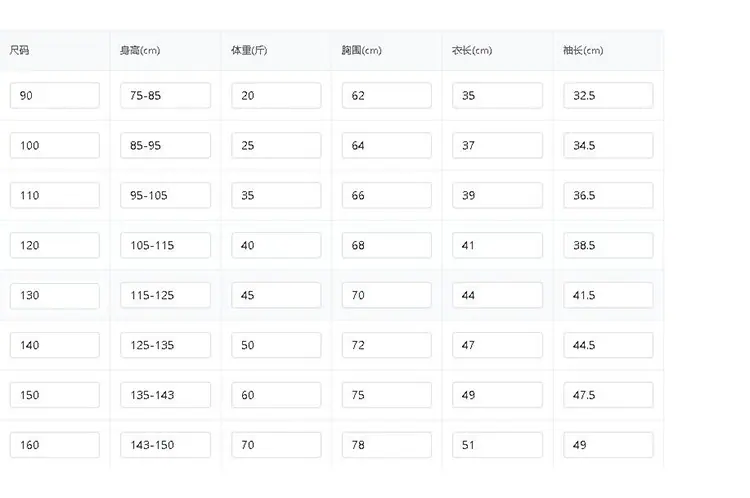The width and height of the screenshot is (750, 498).
Task: Click the 袖长(cm) column header
Action: coord(583,50)
